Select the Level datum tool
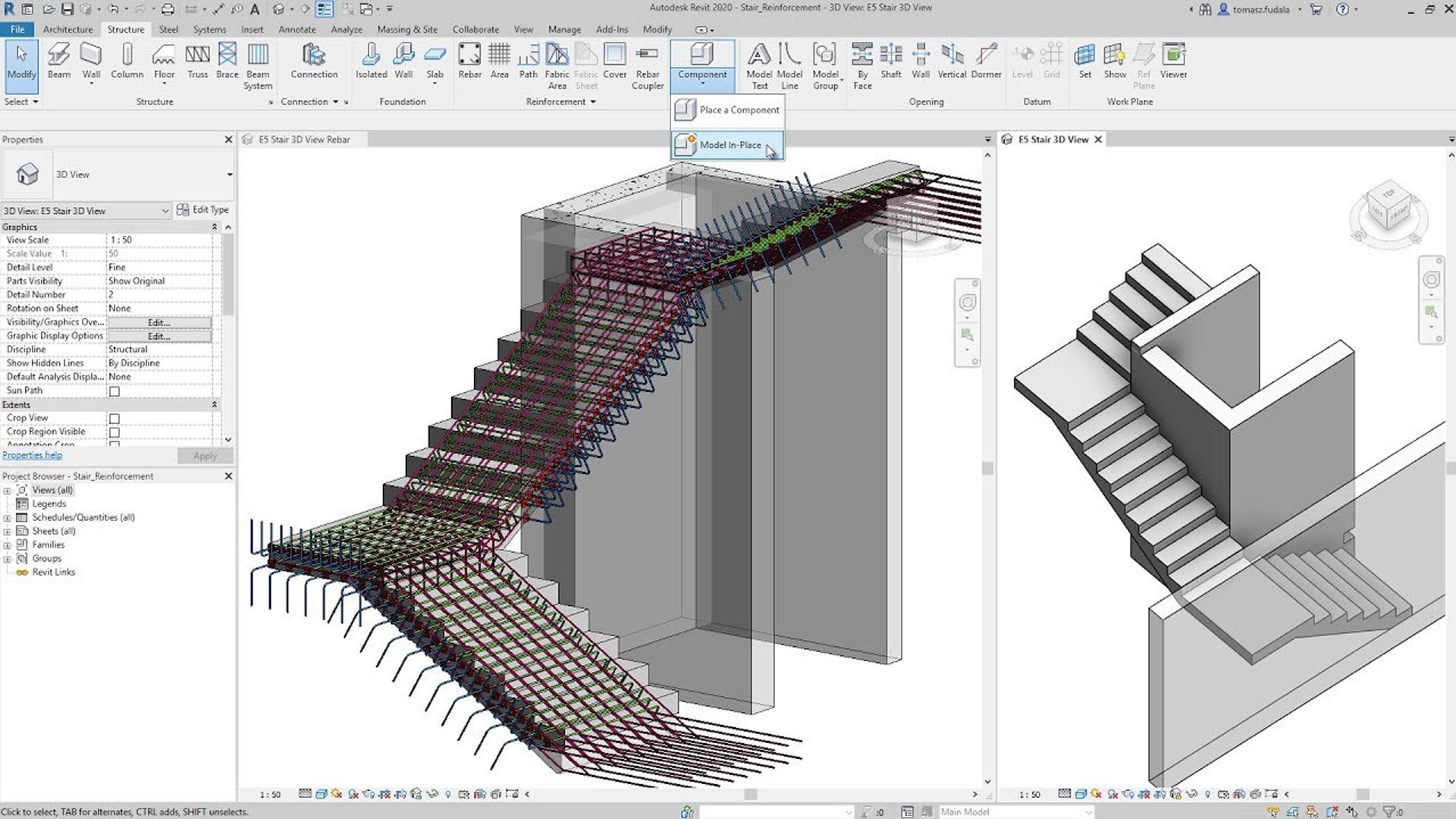The width and height of the screenshot is (1456, 819). (1022, 61)
